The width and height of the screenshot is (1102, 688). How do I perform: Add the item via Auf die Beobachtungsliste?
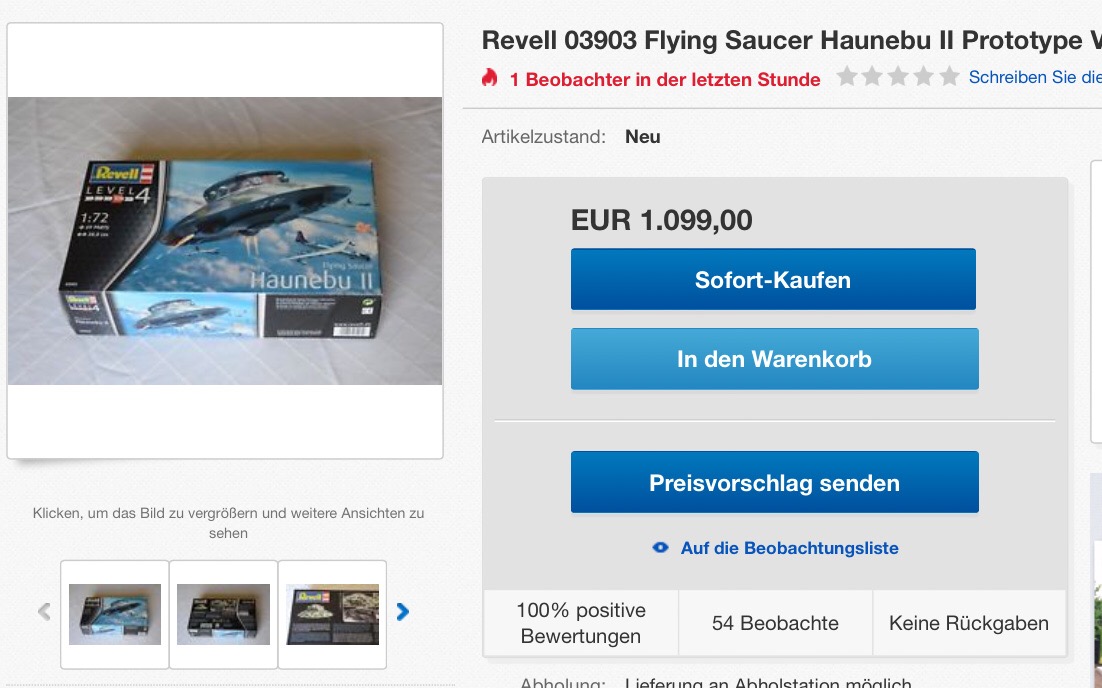click(789, 548)
